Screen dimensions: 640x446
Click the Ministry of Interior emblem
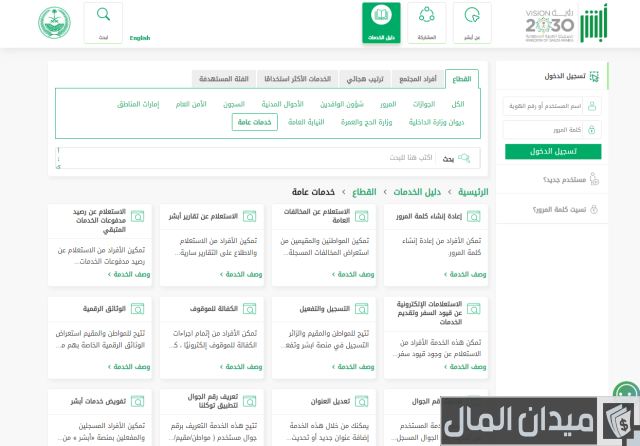tap(54, 23)
